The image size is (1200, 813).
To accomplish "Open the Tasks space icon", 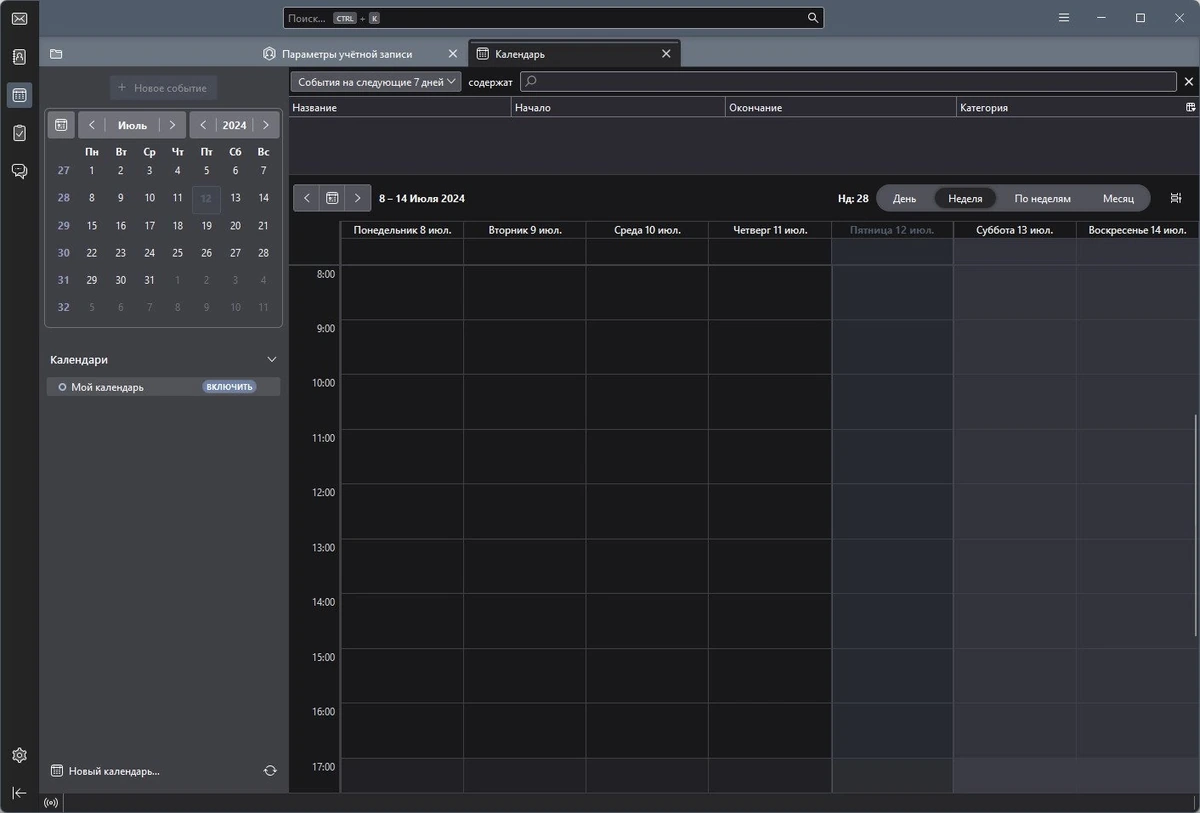I will pos(19,133).
